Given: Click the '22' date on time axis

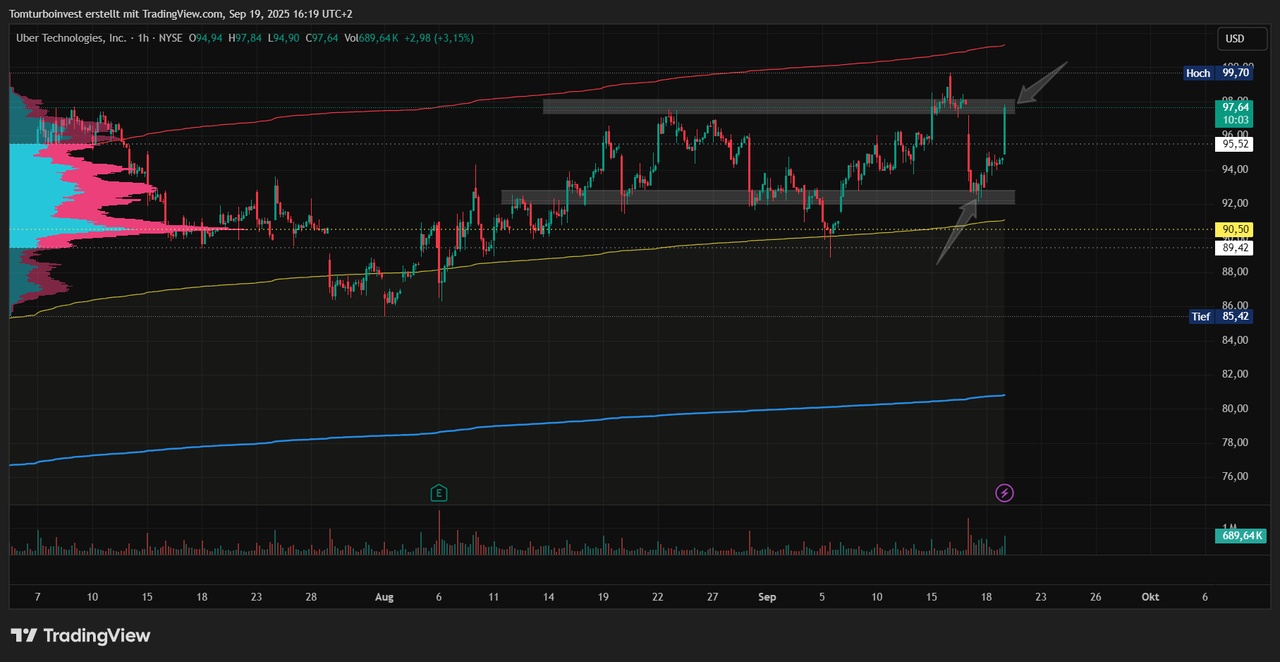Looking at the screenshot, I should (x=658, y=597).
